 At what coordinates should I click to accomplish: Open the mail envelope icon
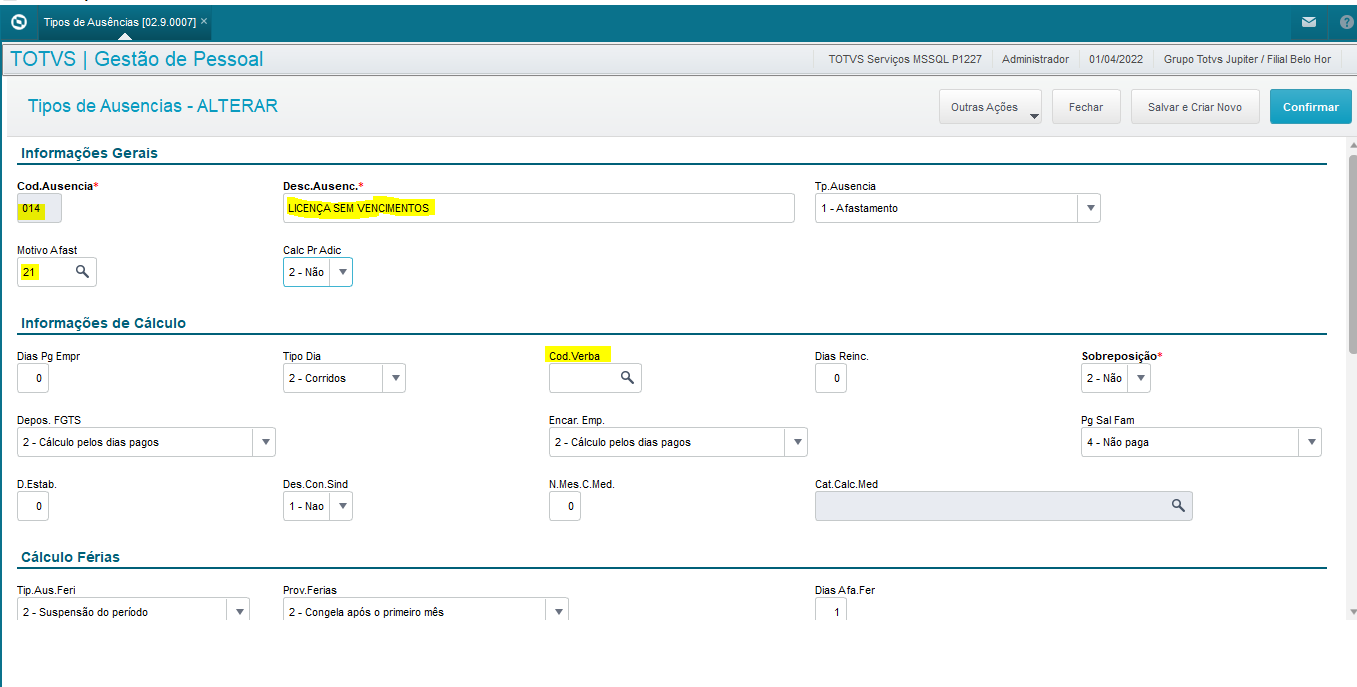click(x=1308, y=22)
